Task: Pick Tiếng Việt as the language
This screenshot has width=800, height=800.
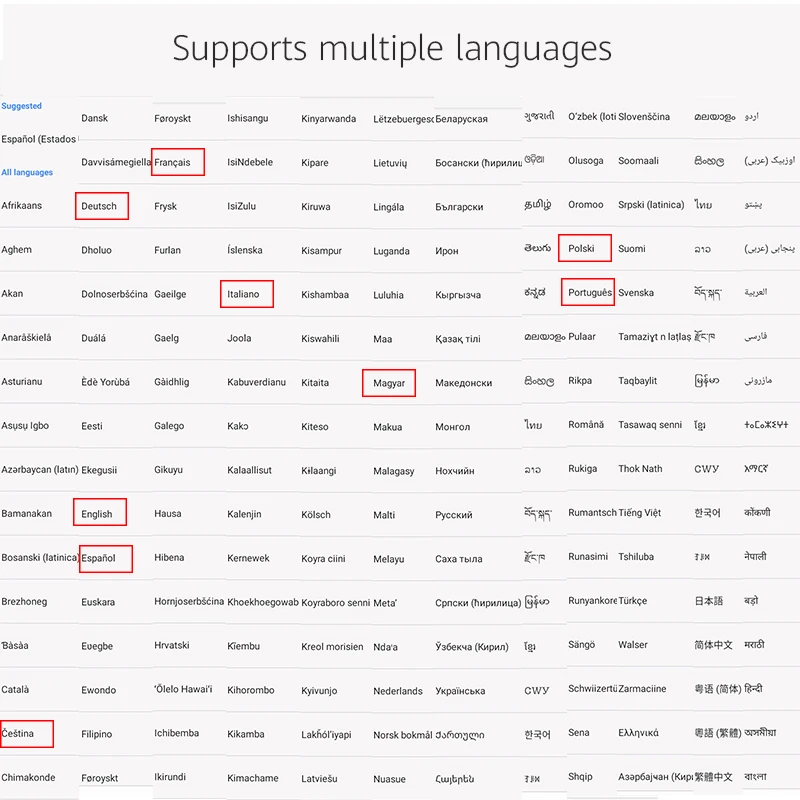Action: [639, 512]
